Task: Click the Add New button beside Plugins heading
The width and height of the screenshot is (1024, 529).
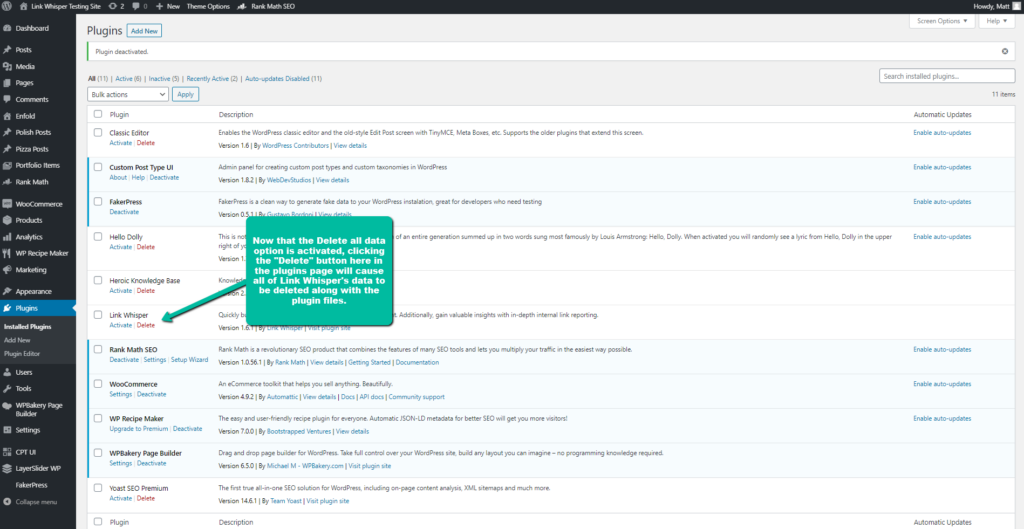Action: (x=144, y=31)
